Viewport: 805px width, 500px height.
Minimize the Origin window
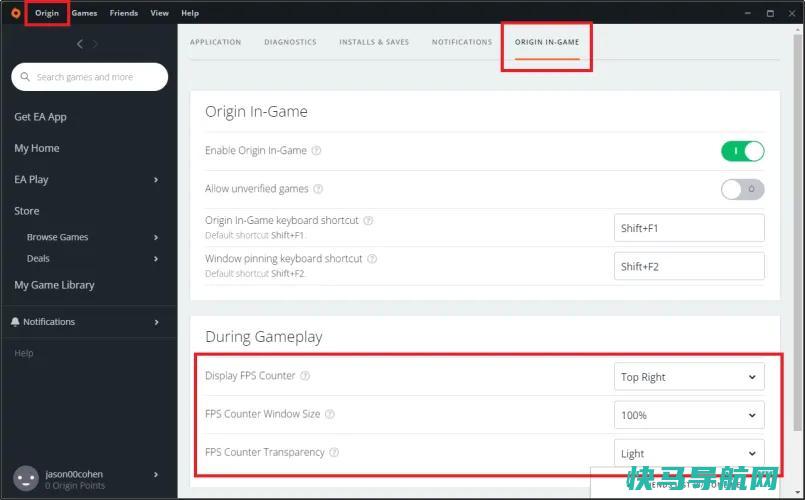click(748, 13)
